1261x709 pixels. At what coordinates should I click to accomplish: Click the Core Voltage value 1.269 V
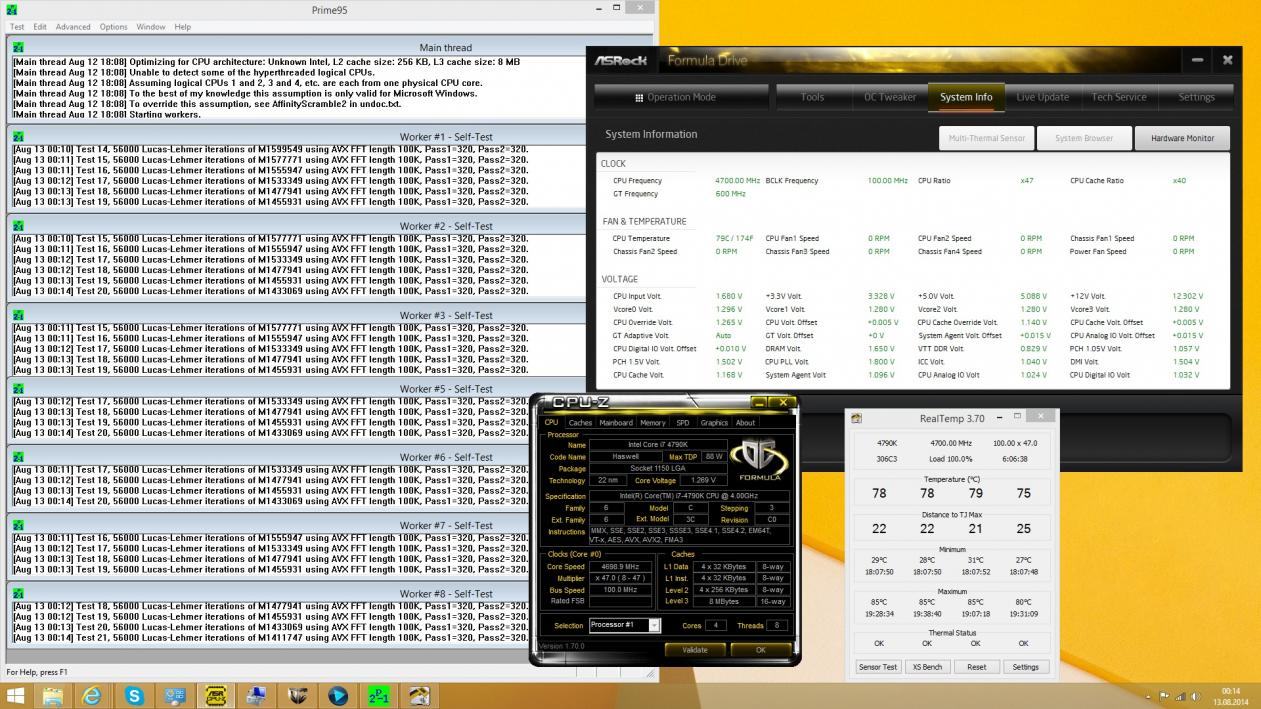(x=705, y=481)
